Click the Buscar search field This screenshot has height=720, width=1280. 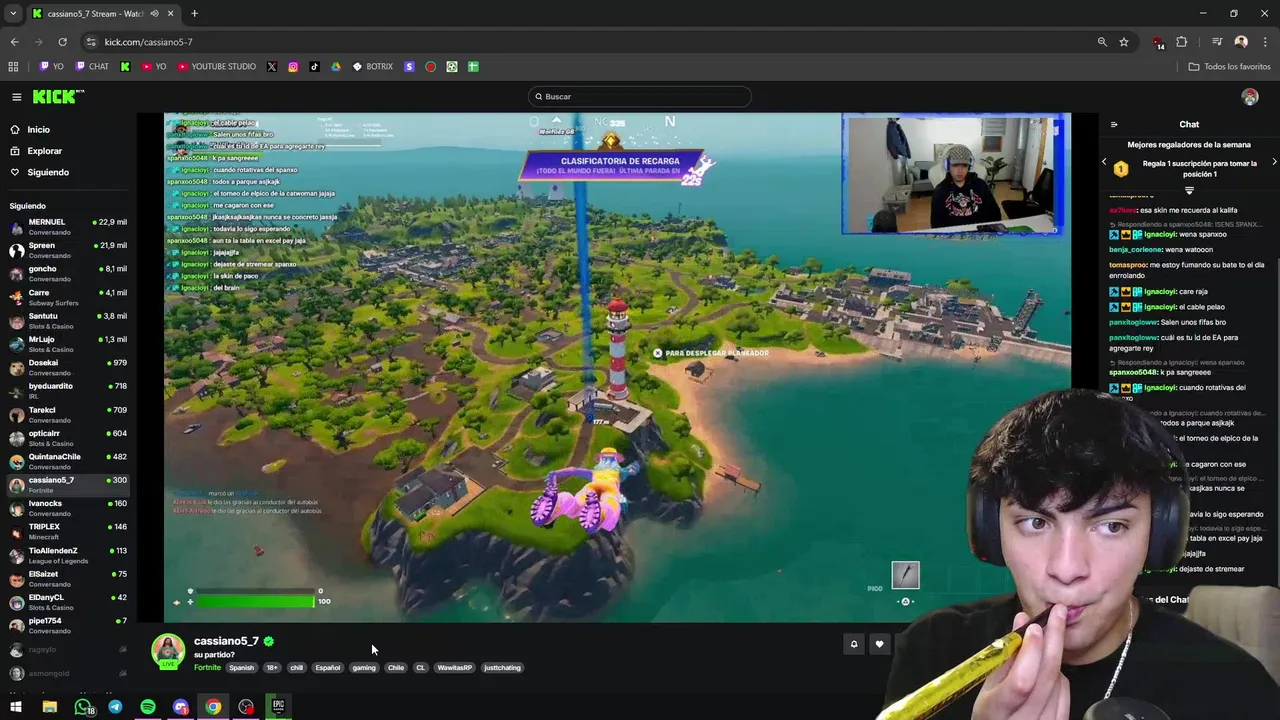640,97
